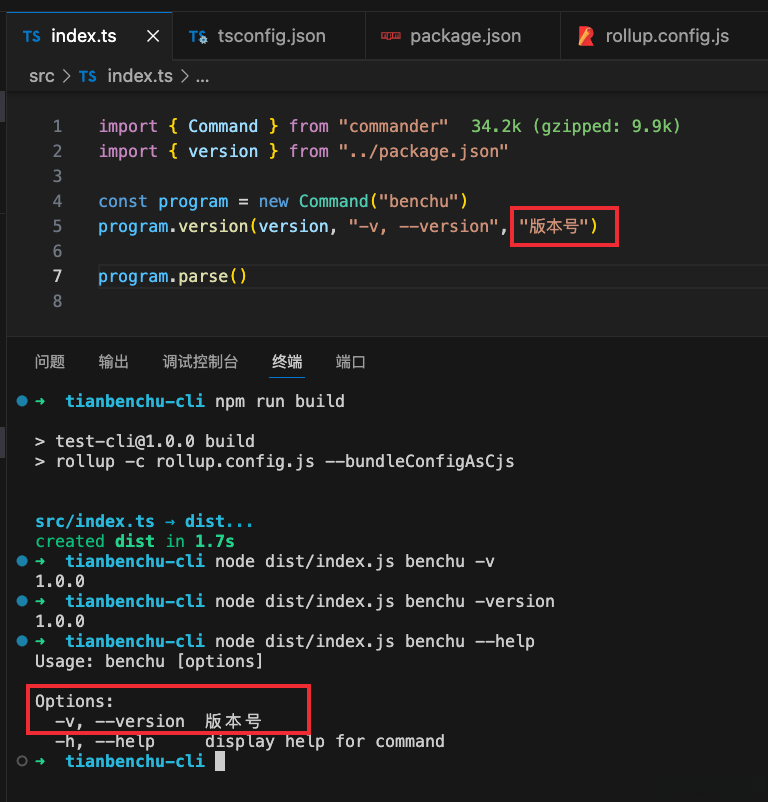Click the first "1.0.0" output after benchu -v
Screen dimensions: 768x802
tap(60, 581)
